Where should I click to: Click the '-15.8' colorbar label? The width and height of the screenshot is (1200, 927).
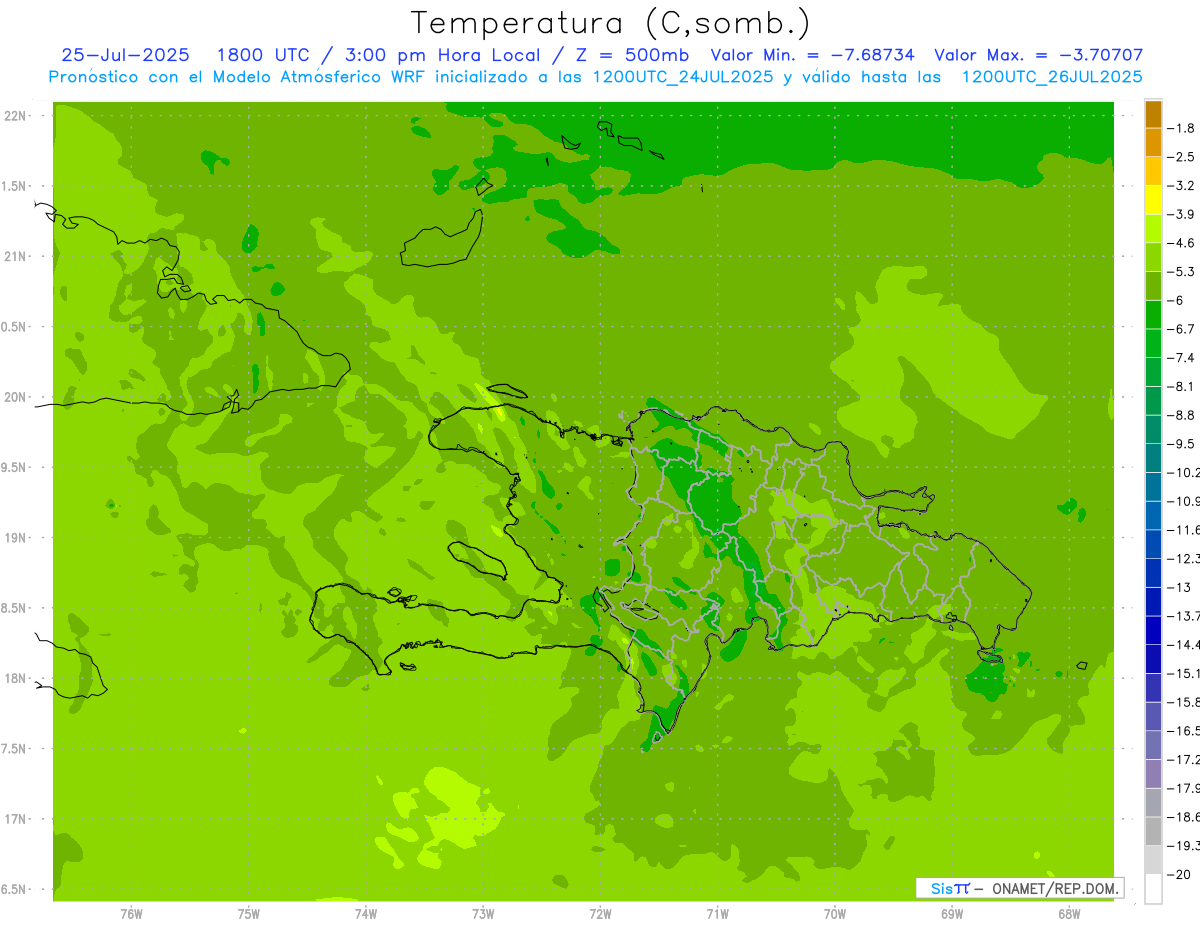(x=1183, y=702)
